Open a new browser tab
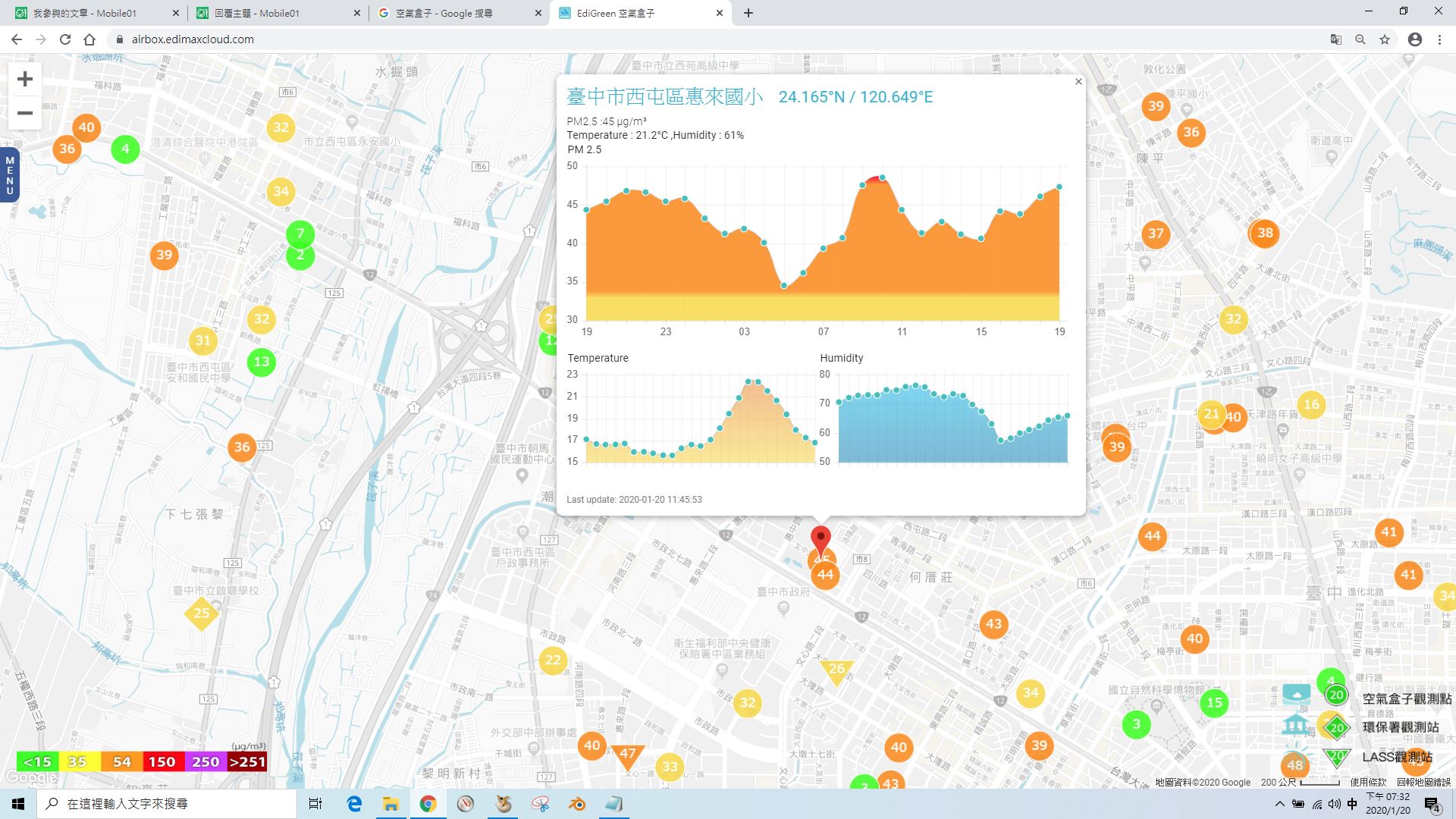1456x819 pixels. [x=748, y=13]
